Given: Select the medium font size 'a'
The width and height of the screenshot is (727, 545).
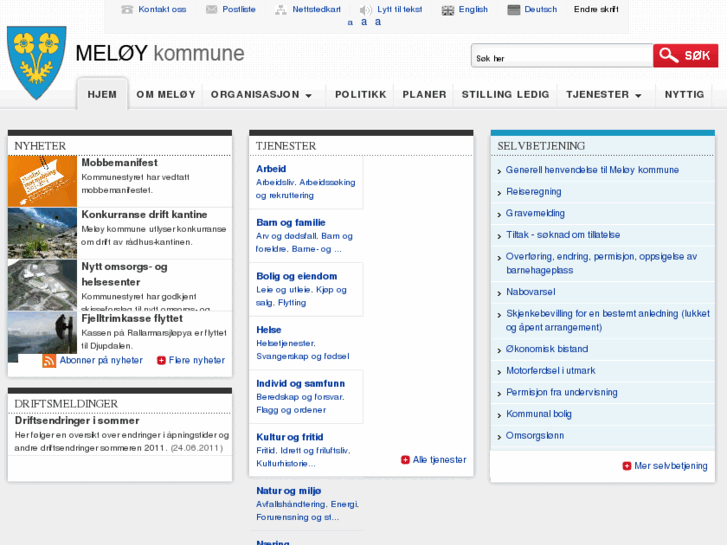Looking at the screenshot, I should tap(364, 22).
